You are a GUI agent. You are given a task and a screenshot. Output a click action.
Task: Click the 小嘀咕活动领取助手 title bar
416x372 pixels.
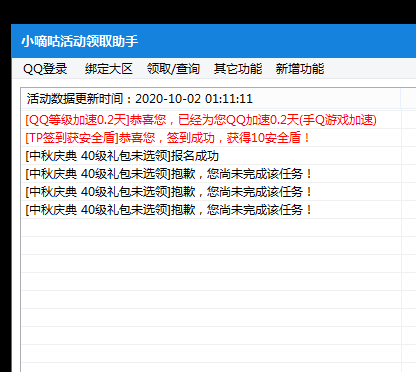pyautogui.click(x=214, y=41)
